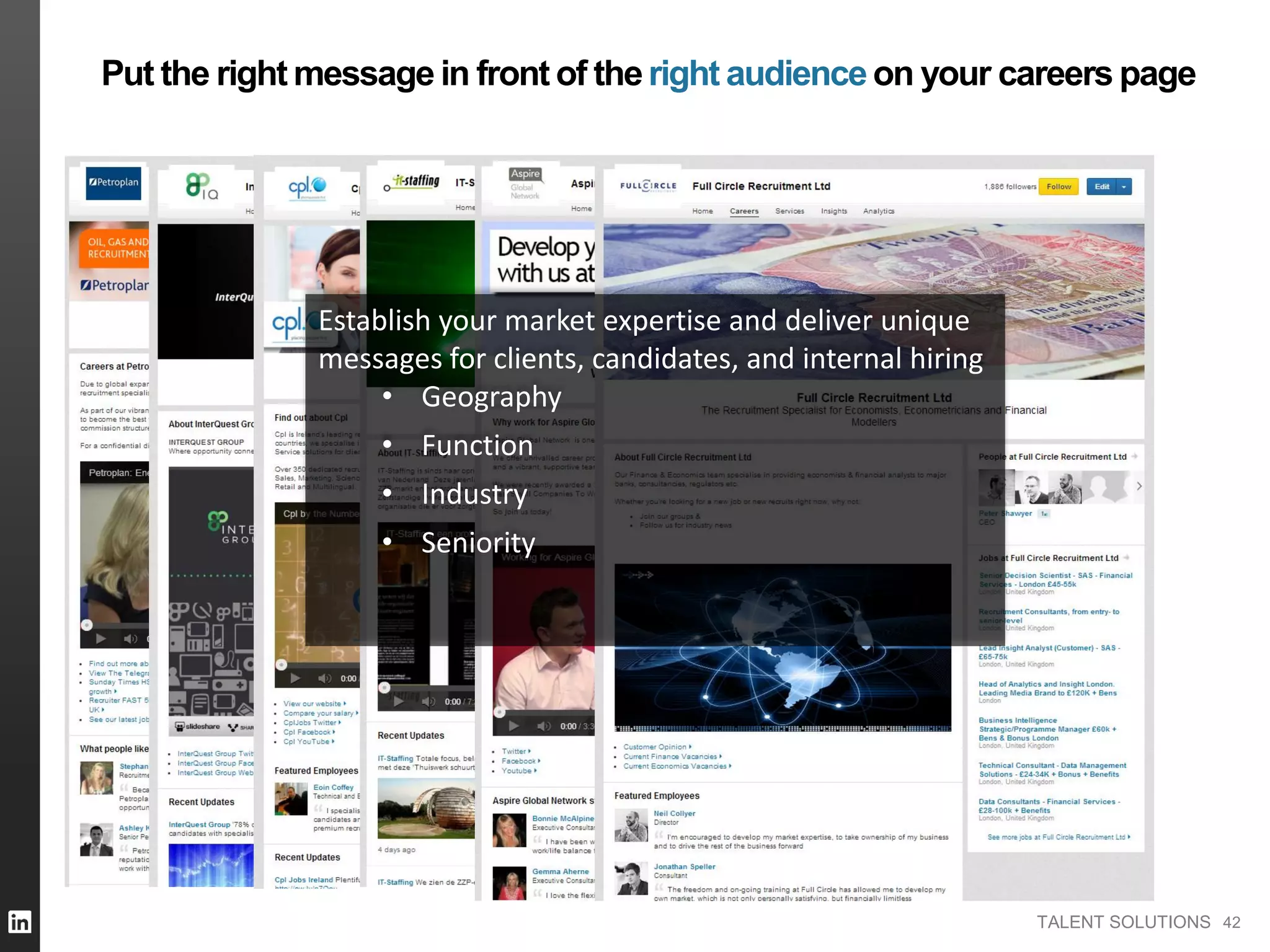Open Technical Consultant Data Management job
The width and height of the screenshot is (1270, 952).
click(x=1052, y=770)
